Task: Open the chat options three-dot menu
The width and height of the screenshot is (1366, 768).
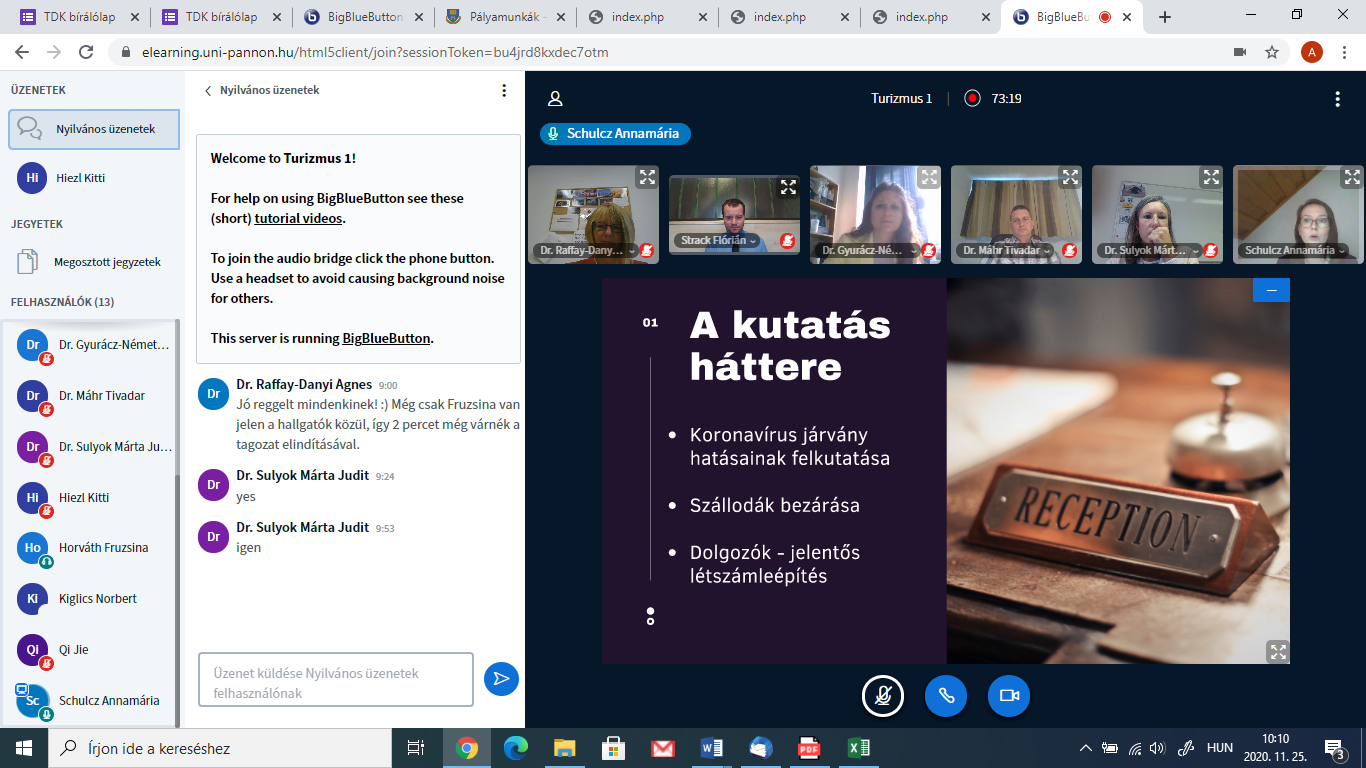Action: (x=504, y=90)
